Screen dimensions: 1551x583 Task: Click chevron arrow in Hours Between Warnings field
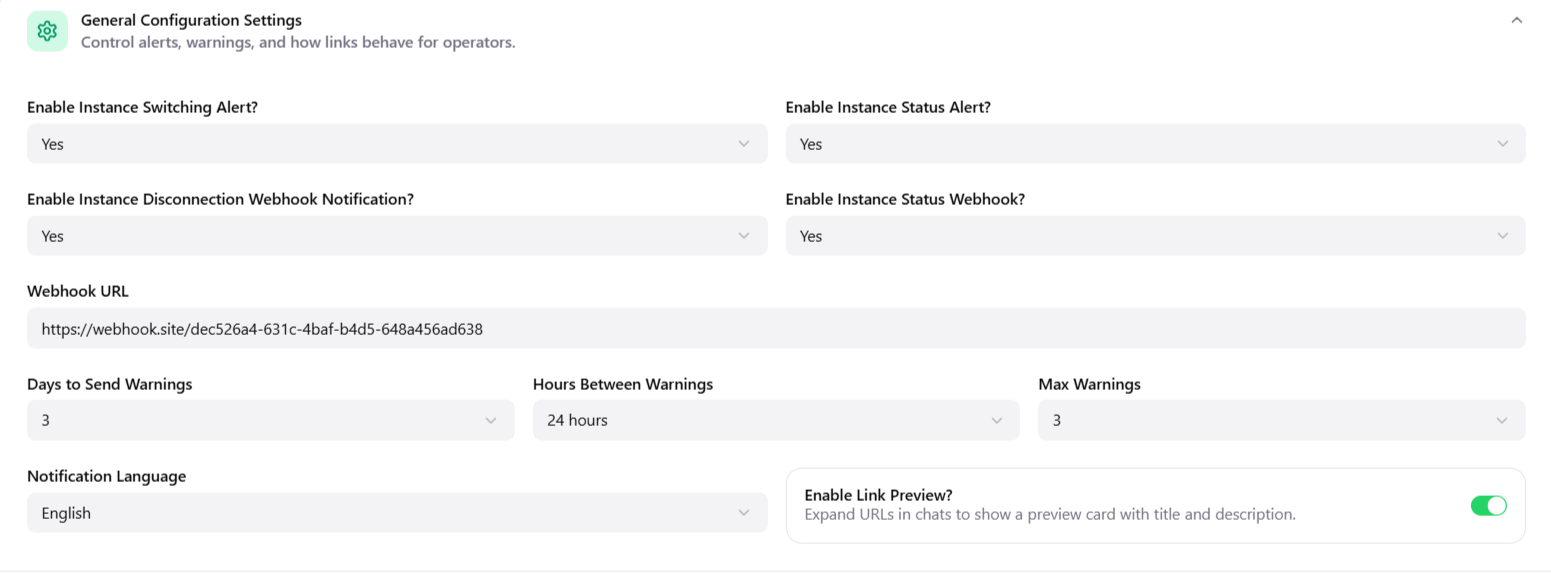coord(996,420)
